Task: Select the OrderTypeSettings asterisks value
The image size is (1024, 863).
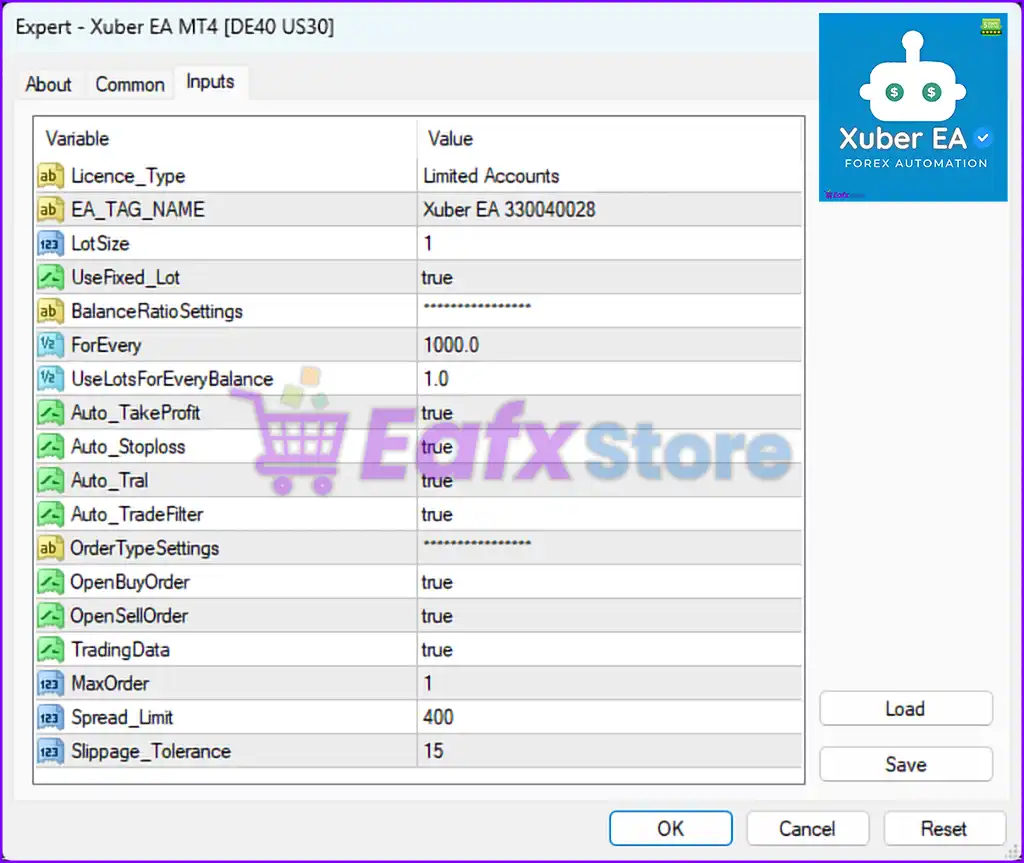Action: pyautogui.click(x=609, y=548)
